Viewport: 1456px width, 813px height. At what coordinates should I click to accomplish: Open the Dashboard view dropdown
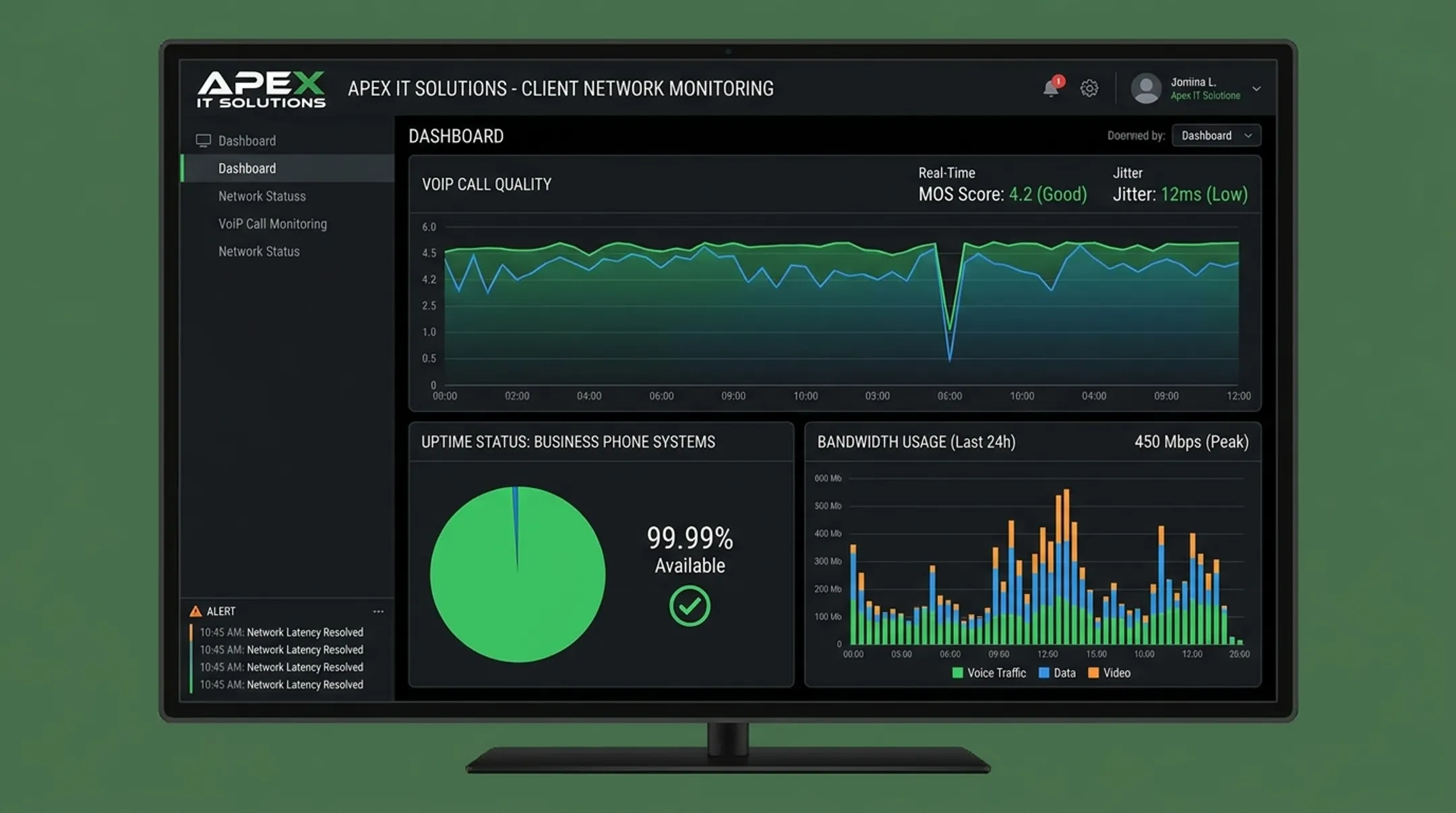tap(1216, 135)
